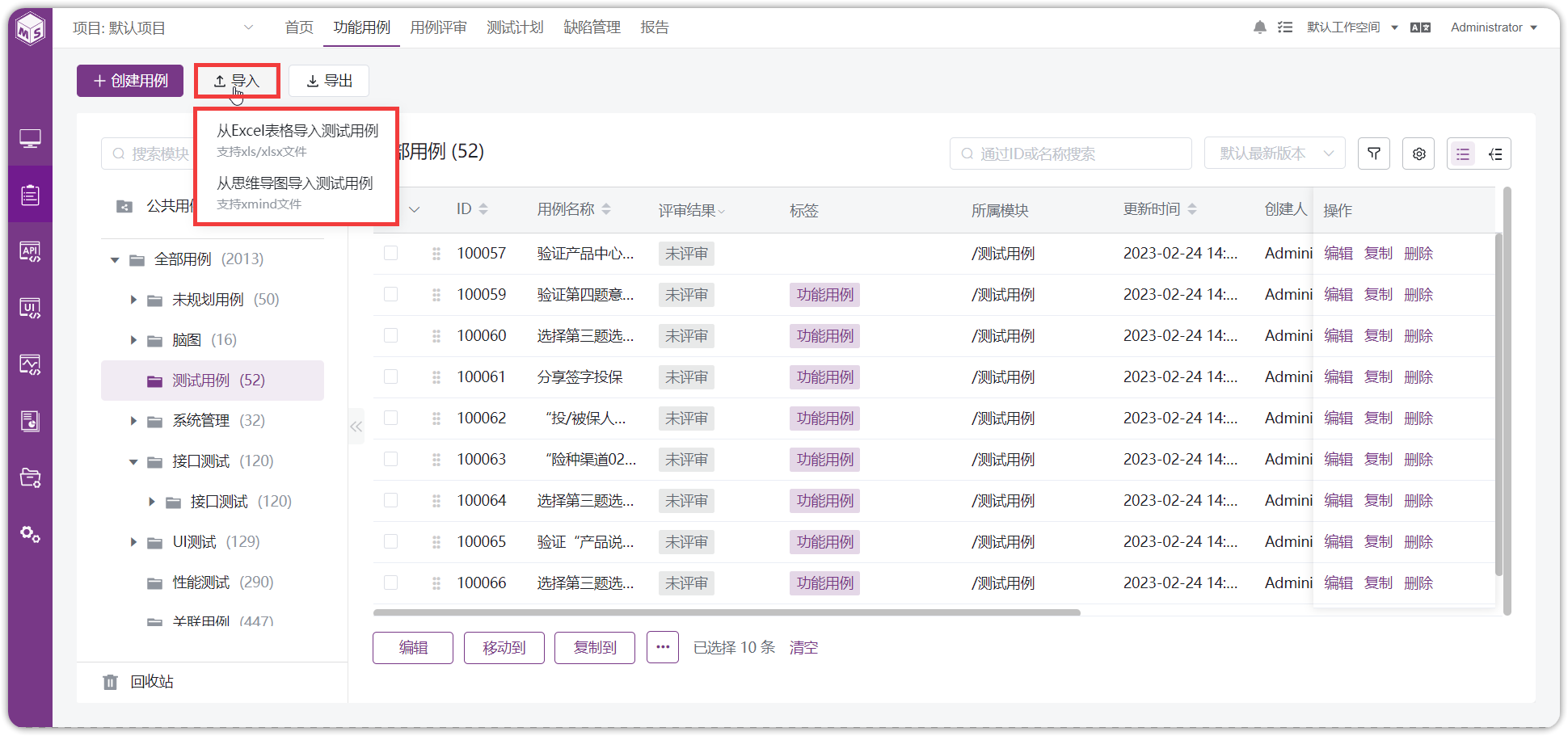
Task: Open the 默认最新版本 version dropdown
Action: pyautogui.click(x=1275, y=154)
